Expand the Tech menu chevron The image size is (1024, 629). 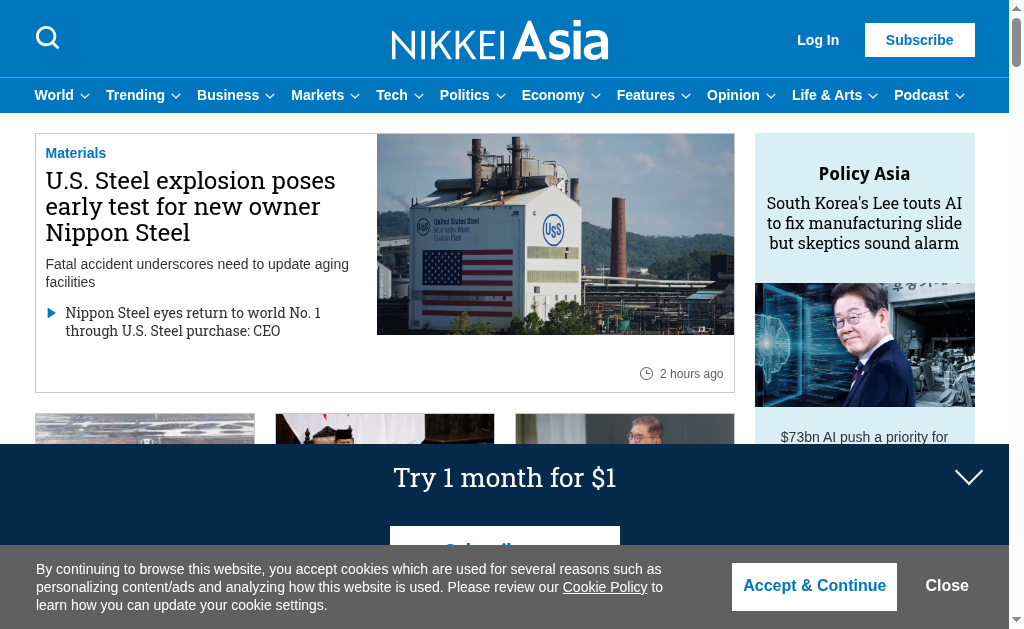[419, 96]
